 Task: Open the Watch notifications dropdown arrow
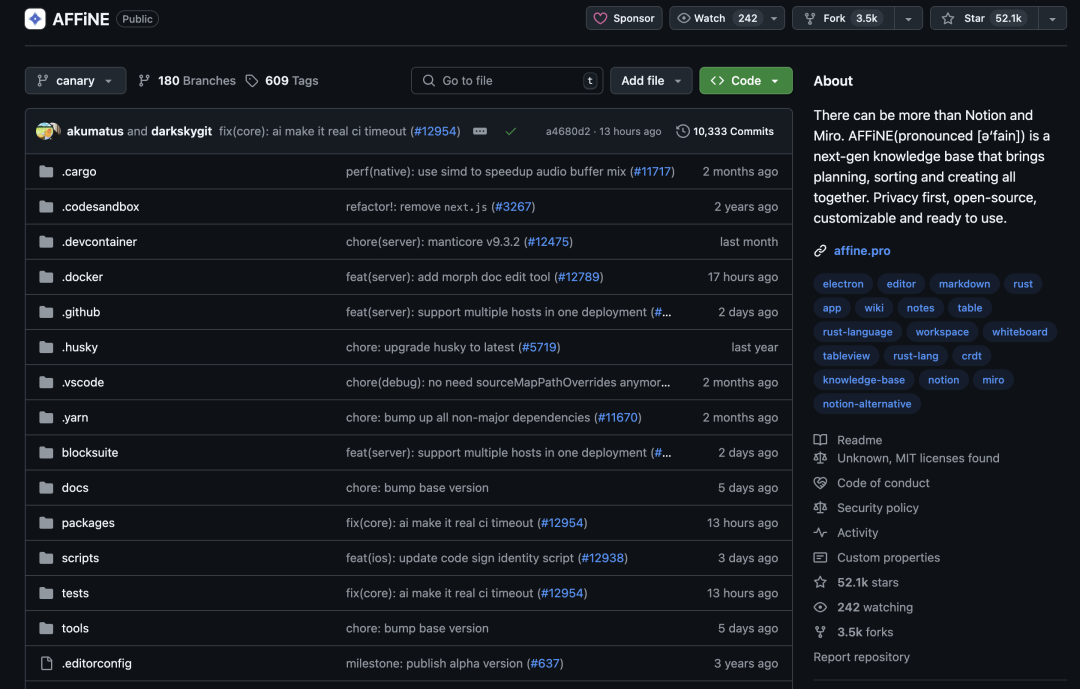tap(774, 18)
